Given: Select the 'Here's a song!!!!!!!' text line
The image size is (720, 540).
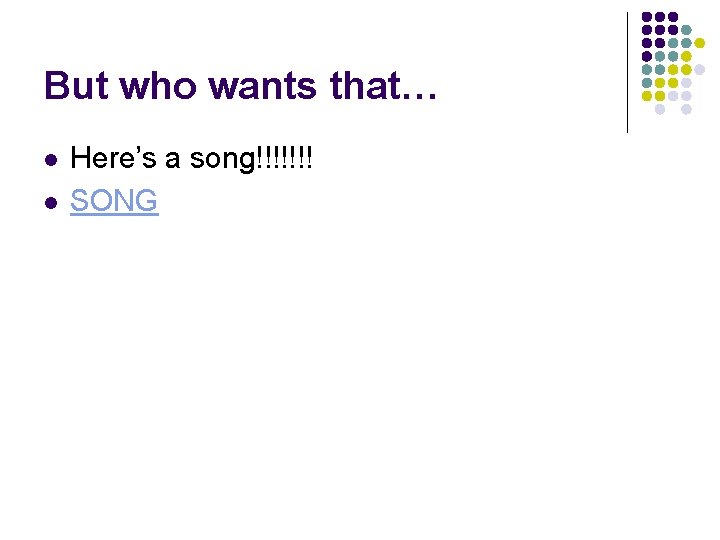Looking at the screenshot, I should [192, 158].
